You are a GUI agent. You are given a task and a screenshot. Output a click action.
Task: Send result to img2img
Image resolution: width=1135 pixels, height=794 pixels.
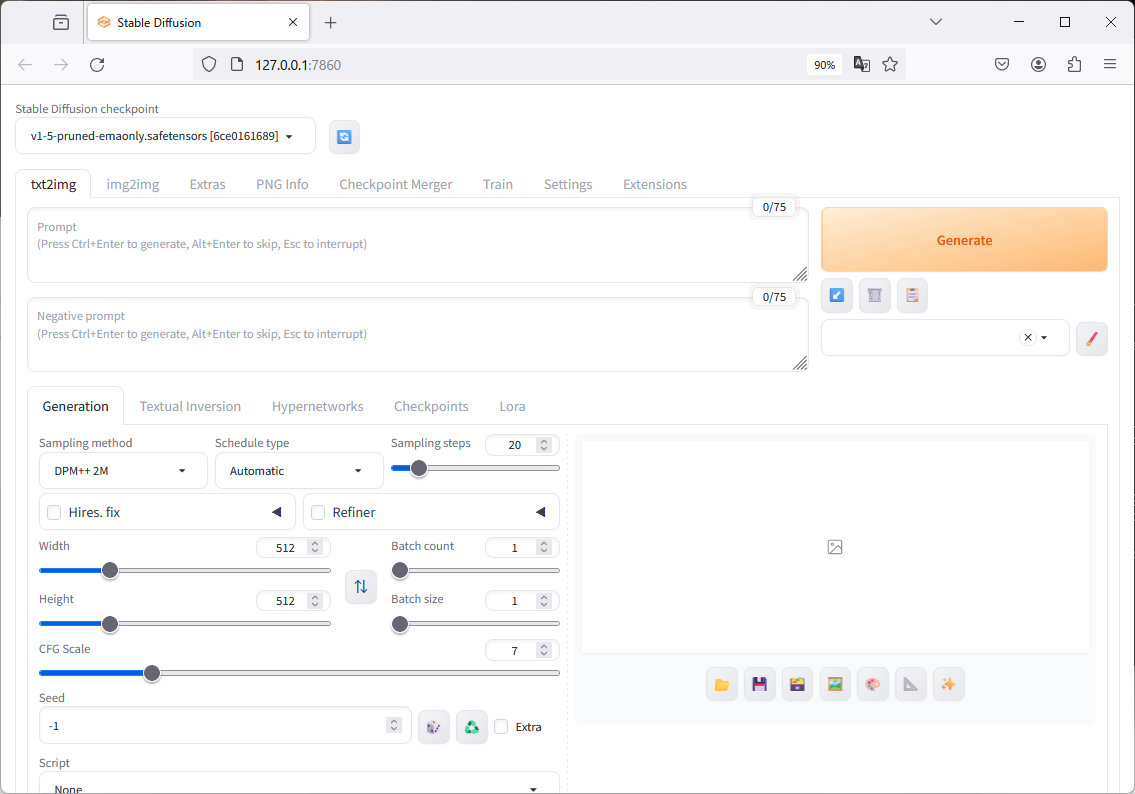835,683
